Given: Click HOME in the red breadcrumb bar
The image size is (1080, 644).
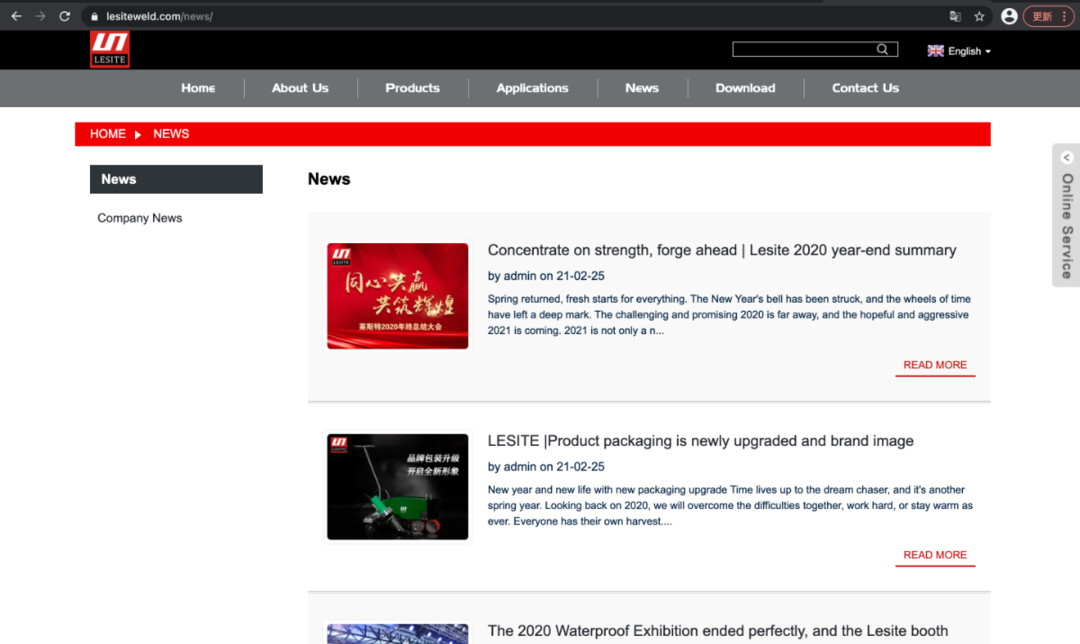Looking at the screenshot, I should 108,134.
